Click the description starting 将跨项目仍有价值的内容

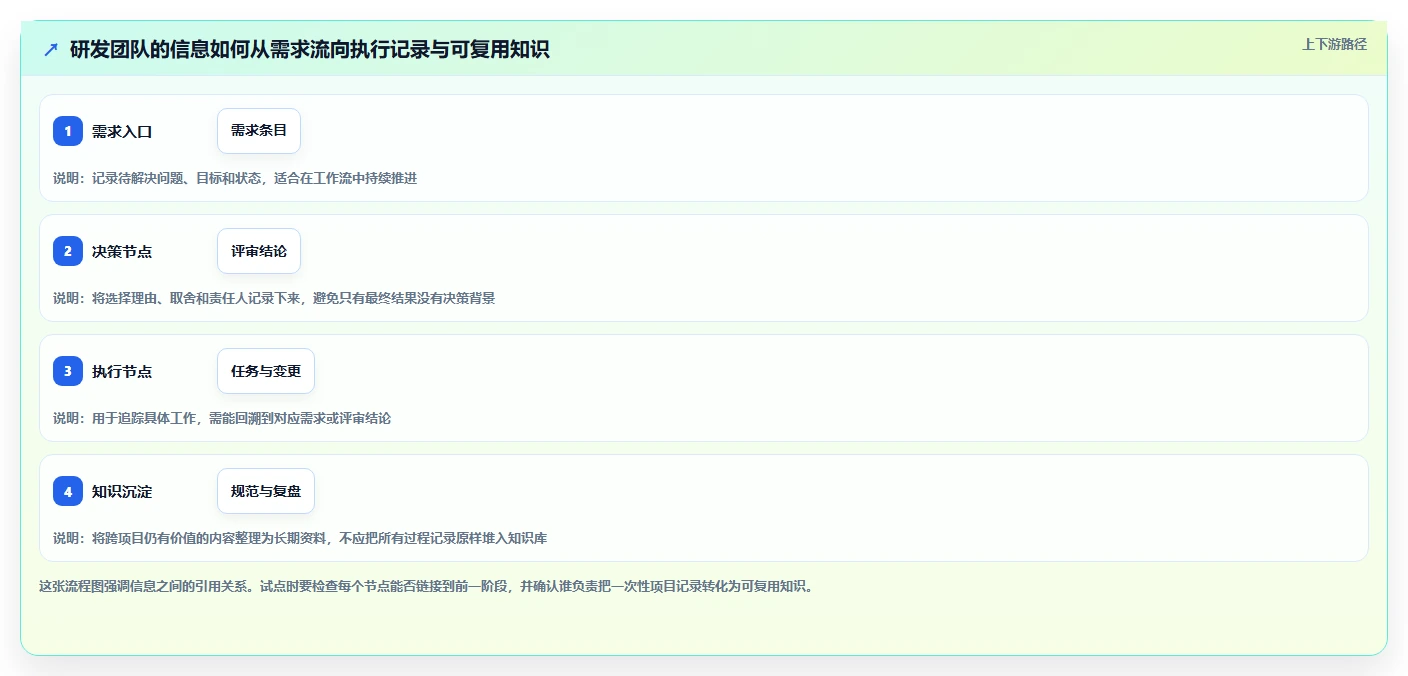300,538
